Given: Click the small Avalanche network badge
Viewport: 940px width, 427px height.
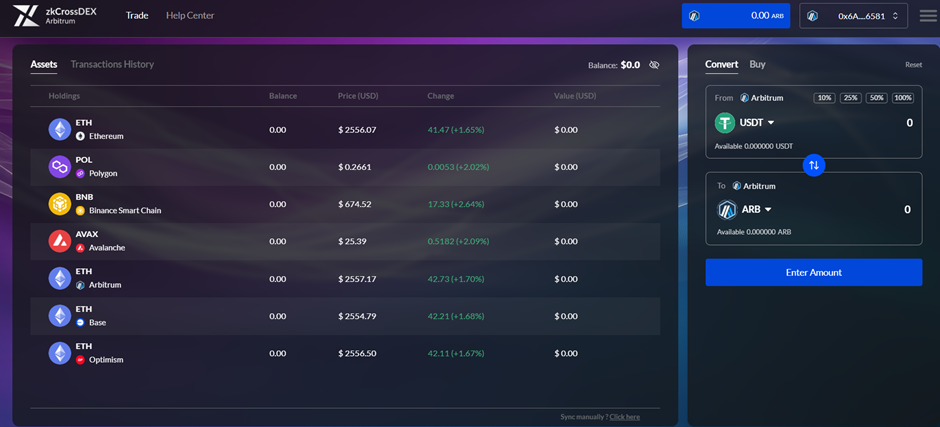Looking at the screenshot, I should point(80,248).
